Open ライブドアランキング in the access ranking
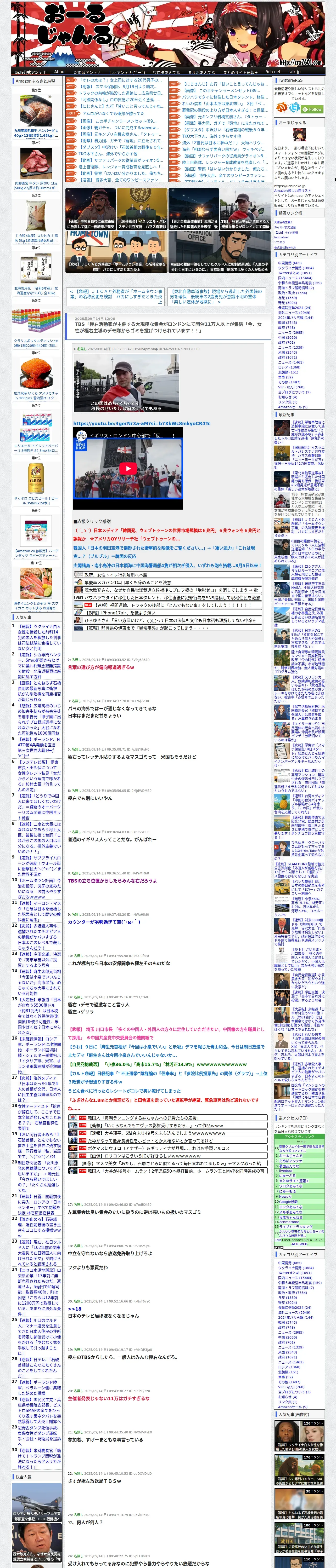Image resolution: width=336 pixels, height=1568 pixels. [x=296, y=1226]
